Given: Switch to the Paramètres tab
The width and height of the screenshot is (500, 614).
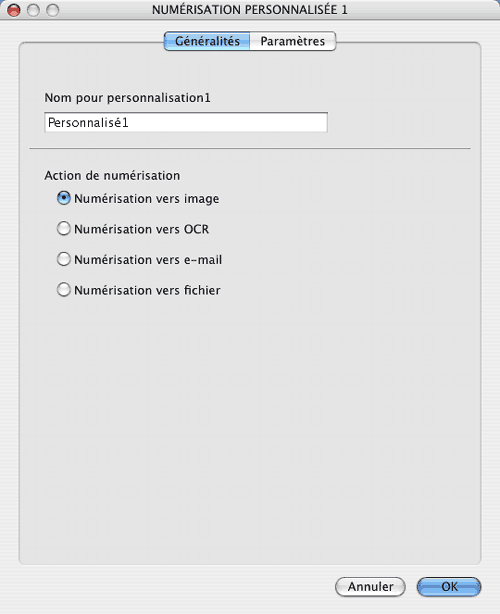Looking at the screenshot, I should click(x=293, y=41).
